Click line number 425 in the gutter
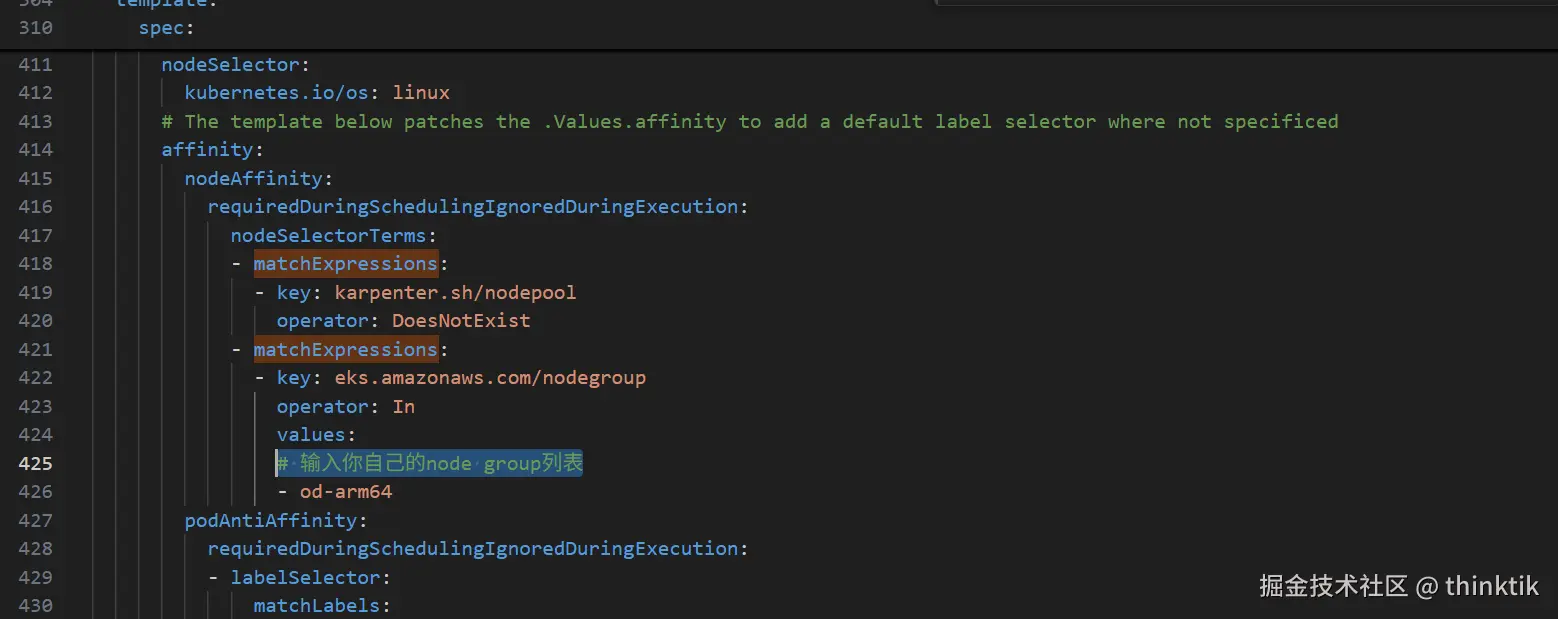 pos(35,463)
